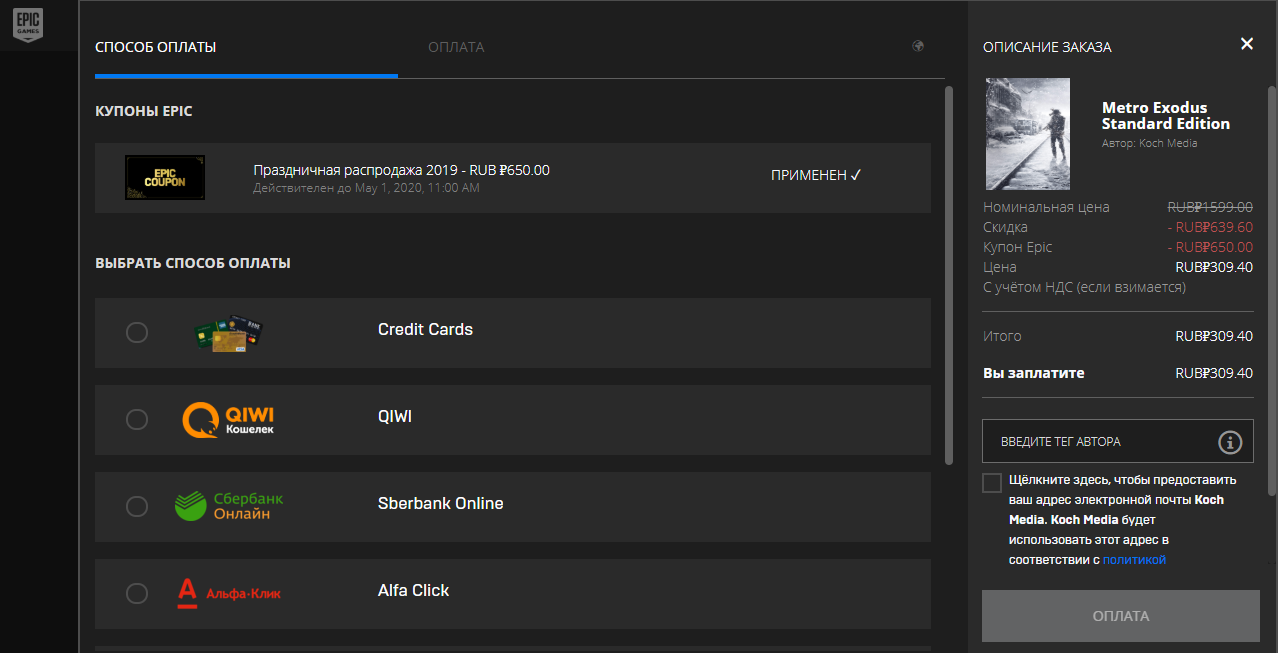Click the Credit Cards label
Screen dimensions: 1278x653
425,329
